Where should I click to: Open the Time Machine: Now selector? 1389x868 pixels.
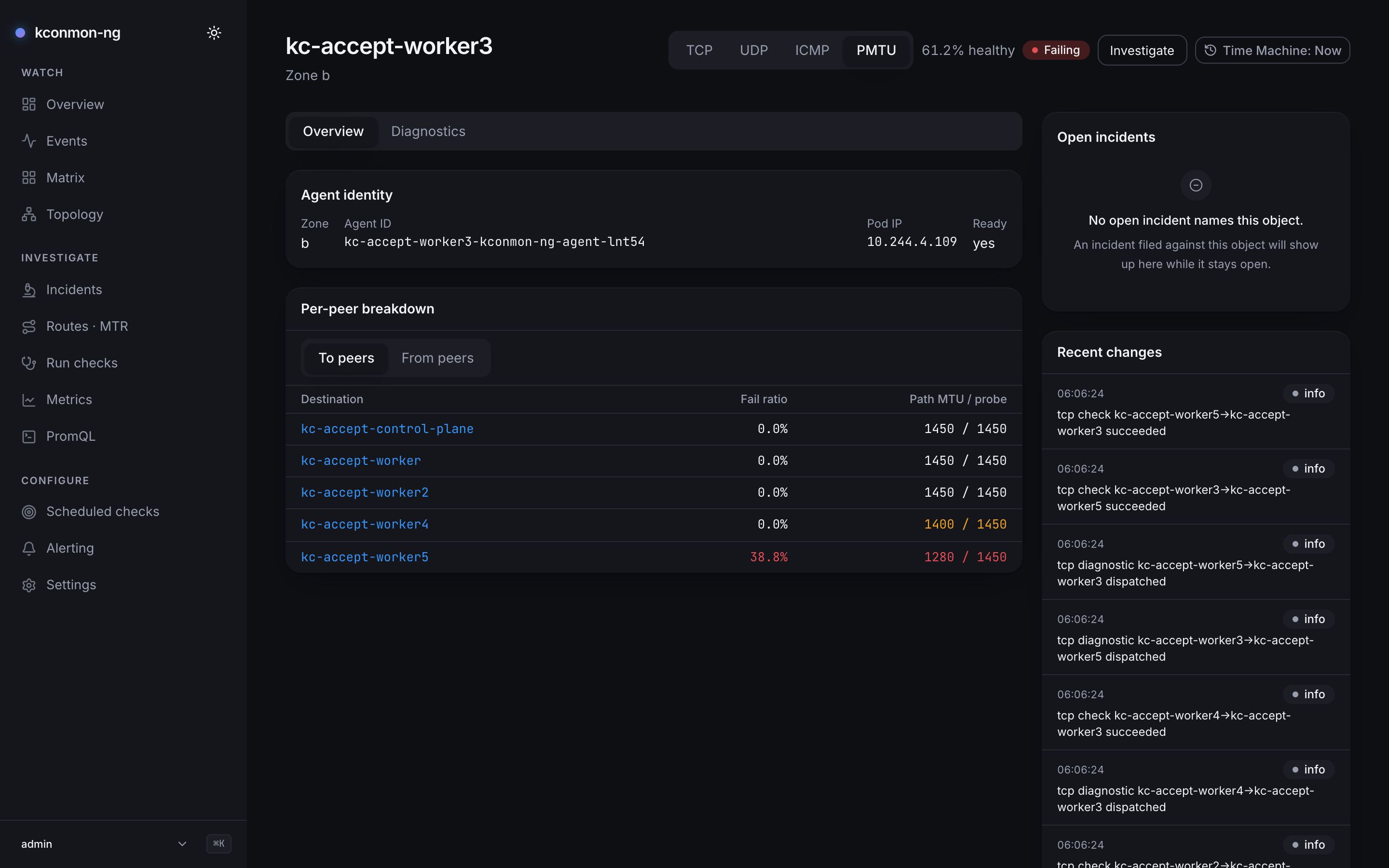pyautogui.click(x=1272, y=51)
